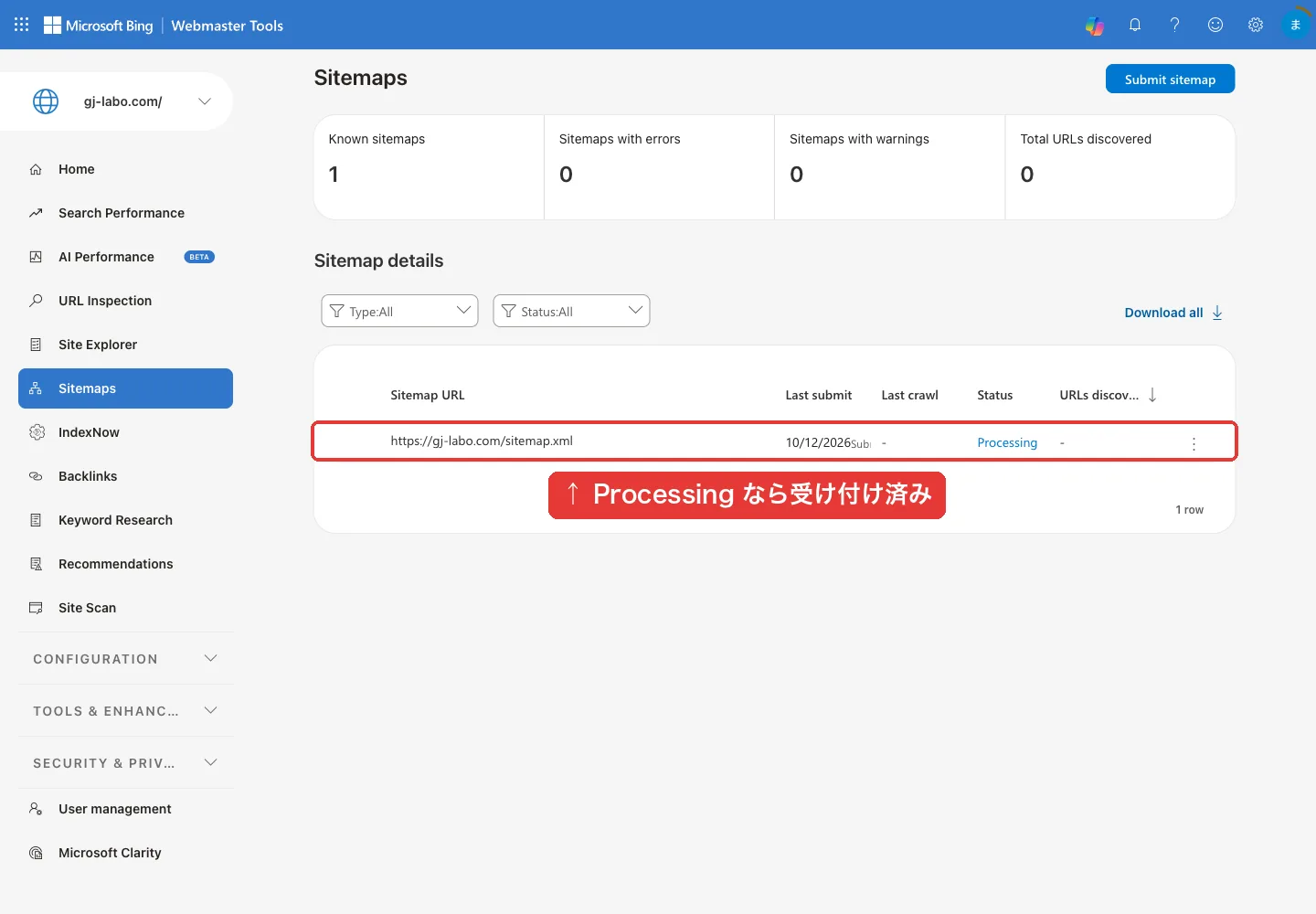Click the IndexNow gear icon in sidebar
1316x914 pixels.
(37, 432)
